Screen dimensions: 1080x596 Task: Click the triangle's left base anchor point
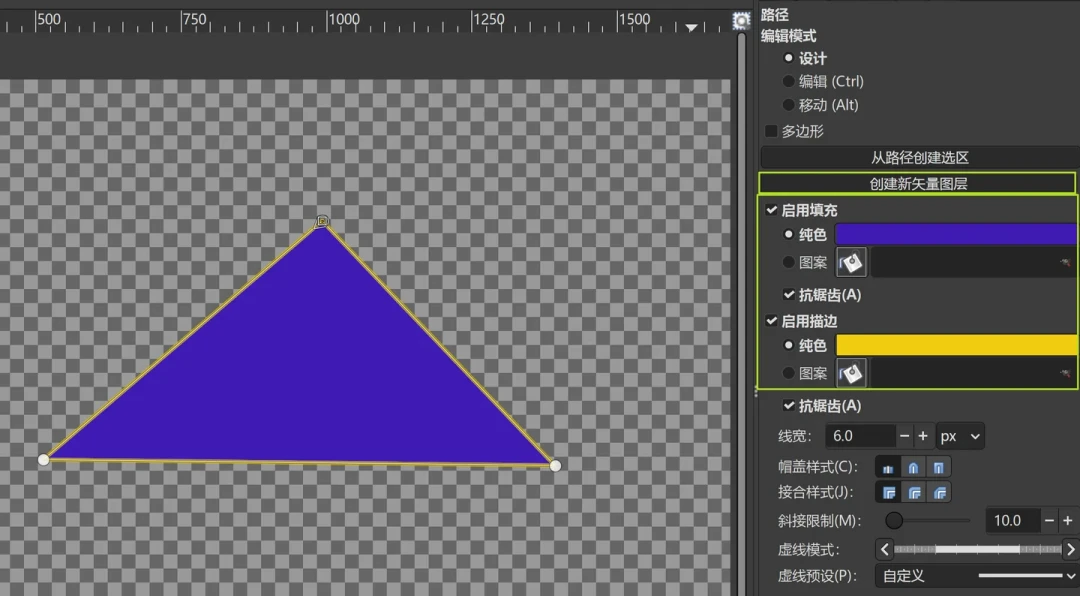tap(43, 460)
